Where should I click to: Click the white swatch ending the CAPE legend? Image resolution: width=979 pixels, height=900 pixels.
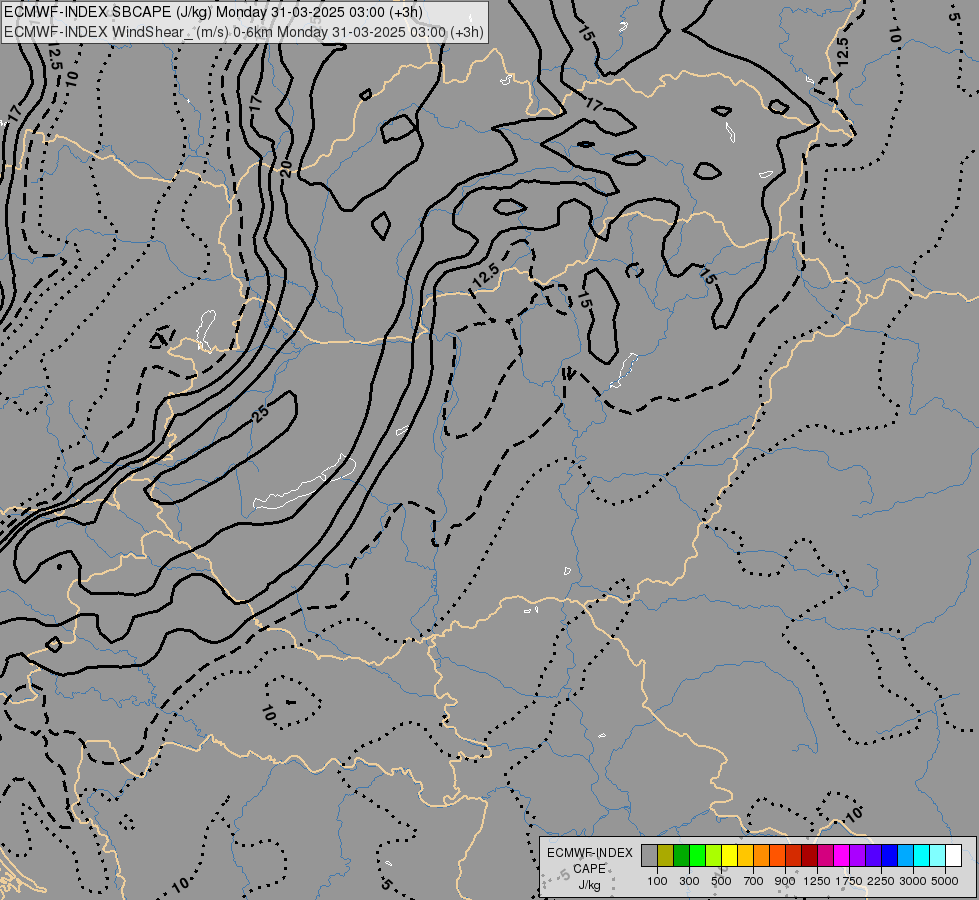point(953,855)
